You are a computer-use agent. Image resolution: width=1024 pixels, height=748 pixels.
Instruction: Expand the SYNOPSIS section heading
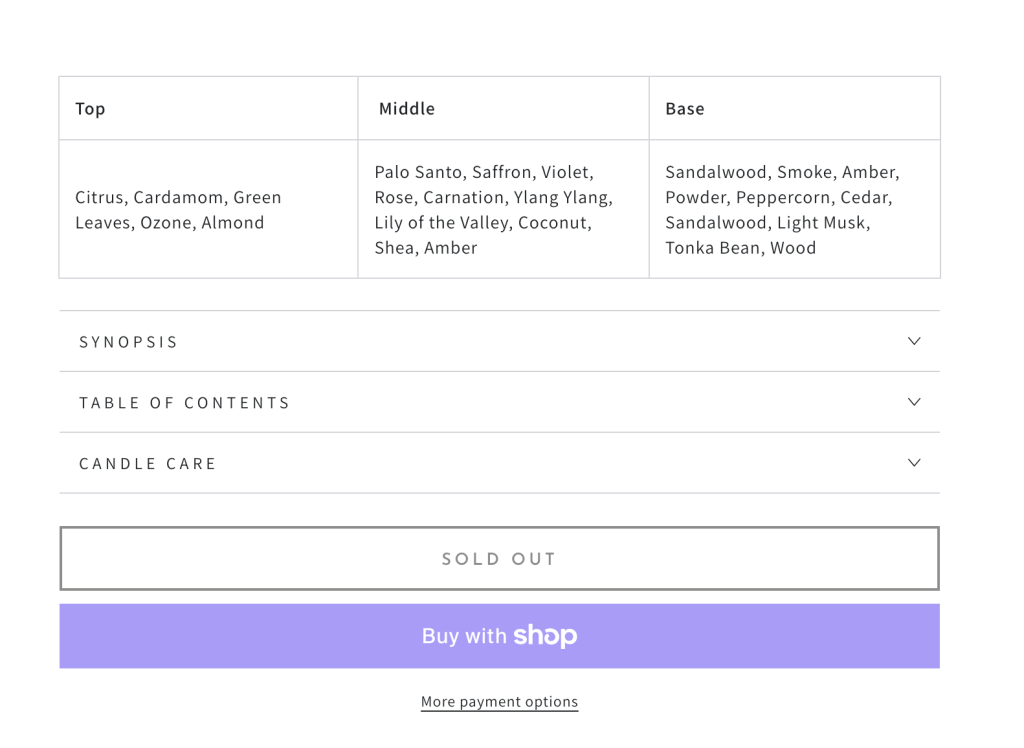click(x=129, y=342)
